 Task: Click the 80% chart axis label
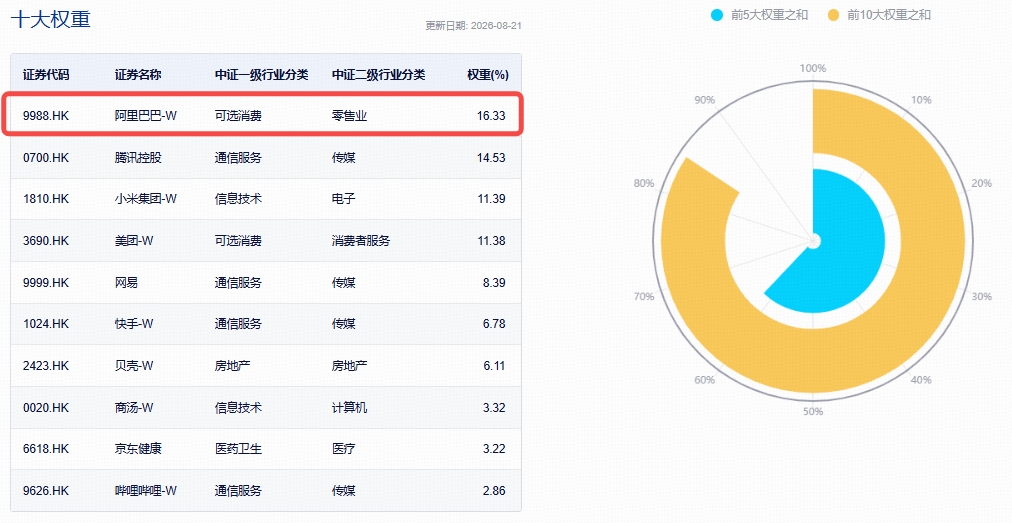tap(643, 183)
